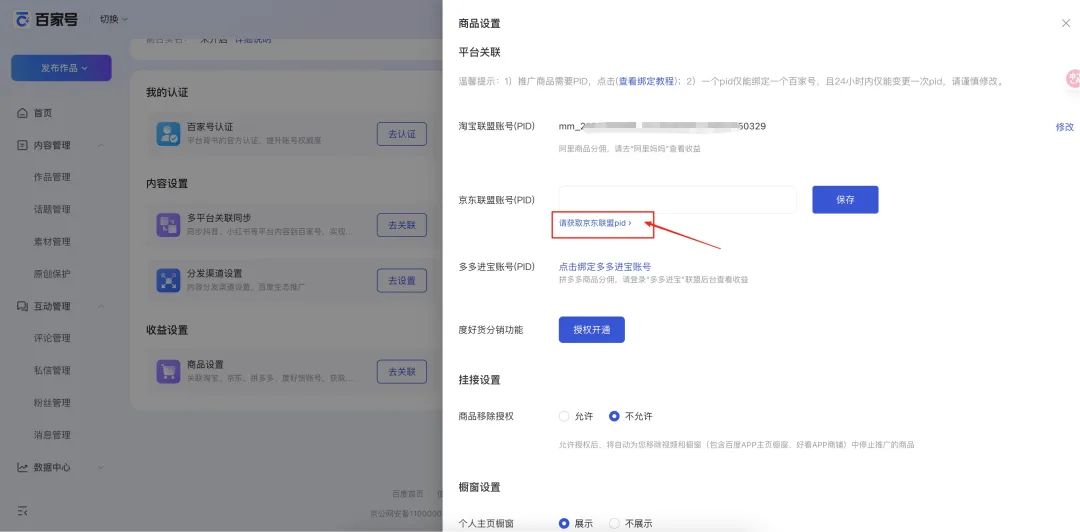Click the 百家号认证 badge icon
Screen dimensions: 1080x532
tap(168, 134)
